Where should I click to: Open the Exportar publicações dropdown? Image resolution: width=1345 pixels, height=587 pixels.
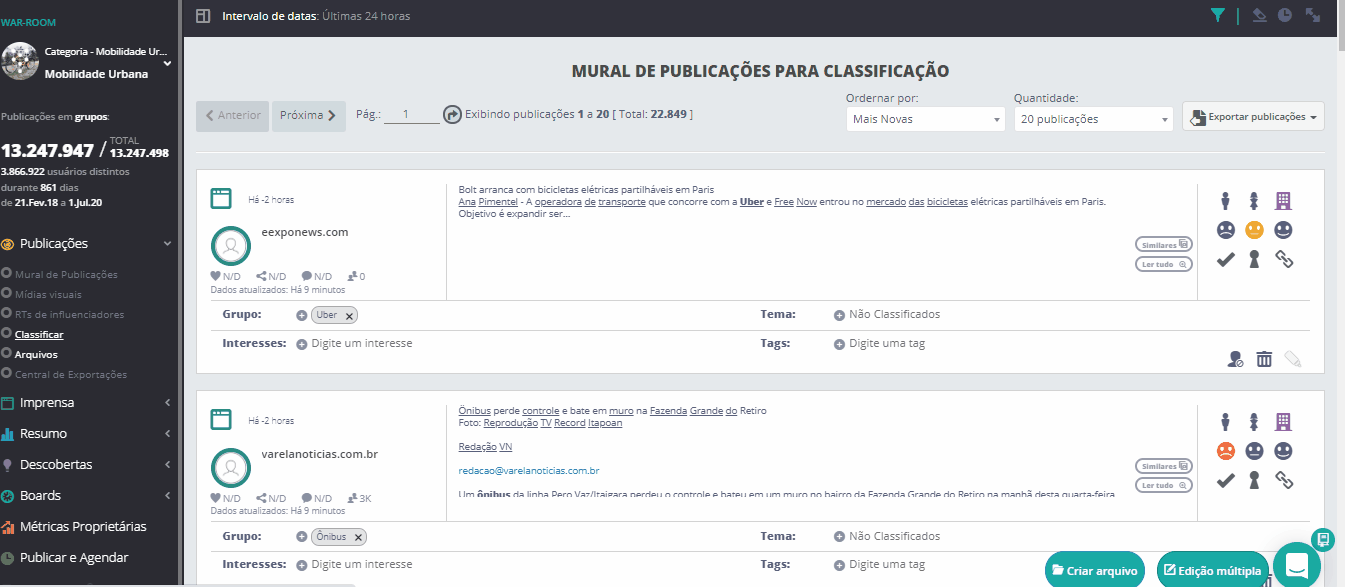(1252, 117)
